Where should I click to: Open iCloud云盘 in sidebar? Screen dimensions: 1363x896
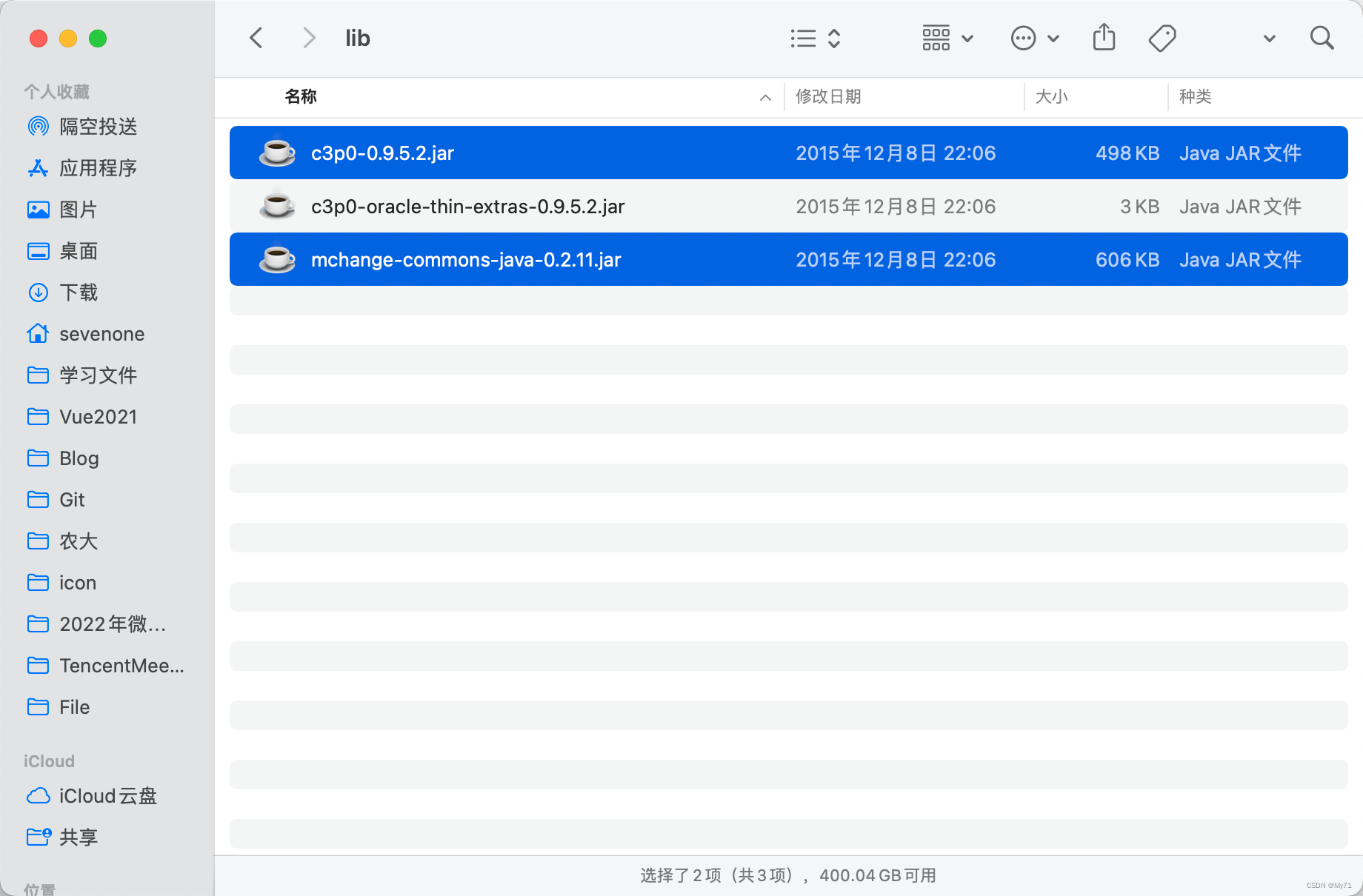[108, 796]
